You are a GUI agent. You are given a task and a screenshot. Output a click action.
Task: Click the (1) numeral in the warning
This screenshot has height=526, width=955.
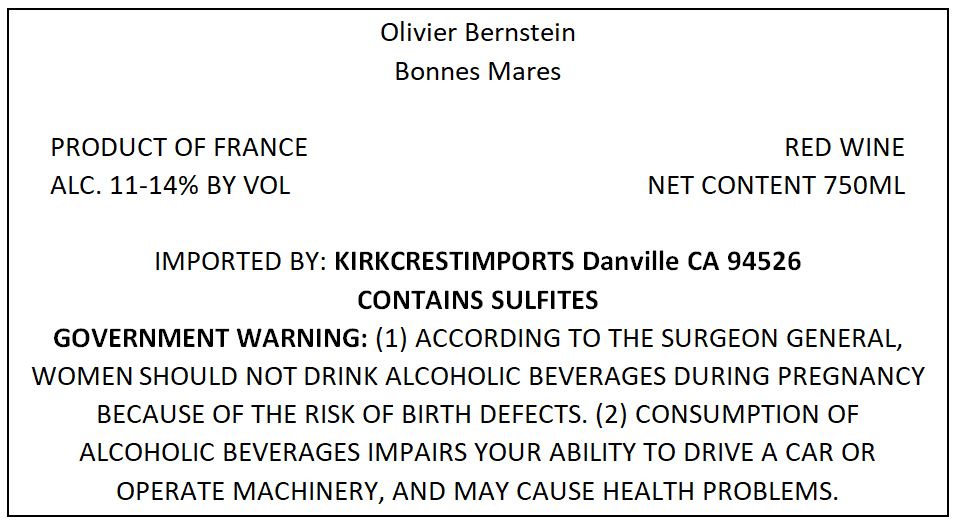click(x=391, y=338)
